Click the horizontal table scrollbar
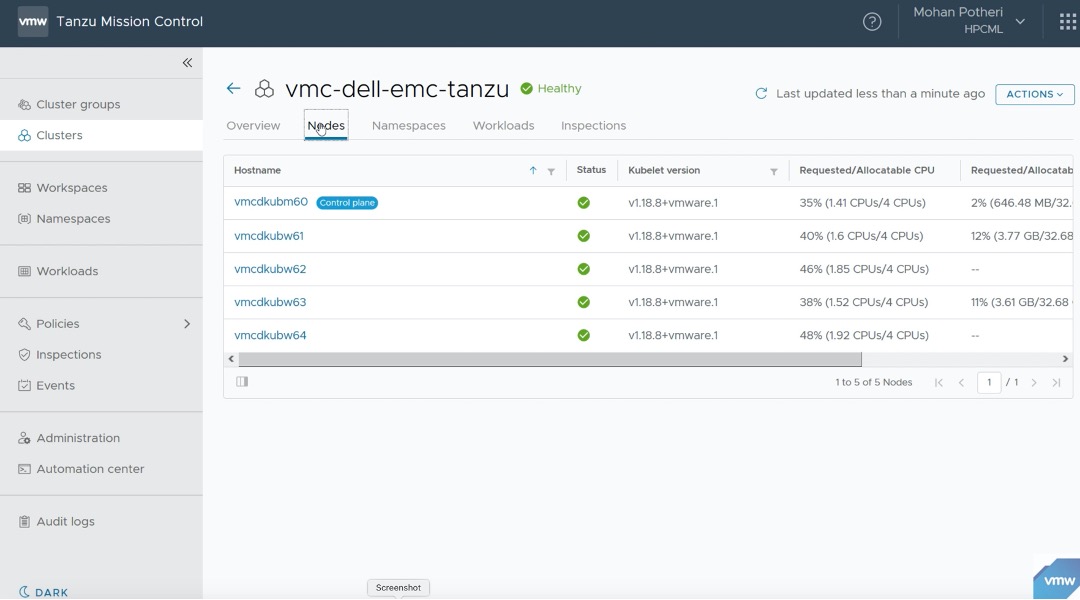 click(550, 359)
